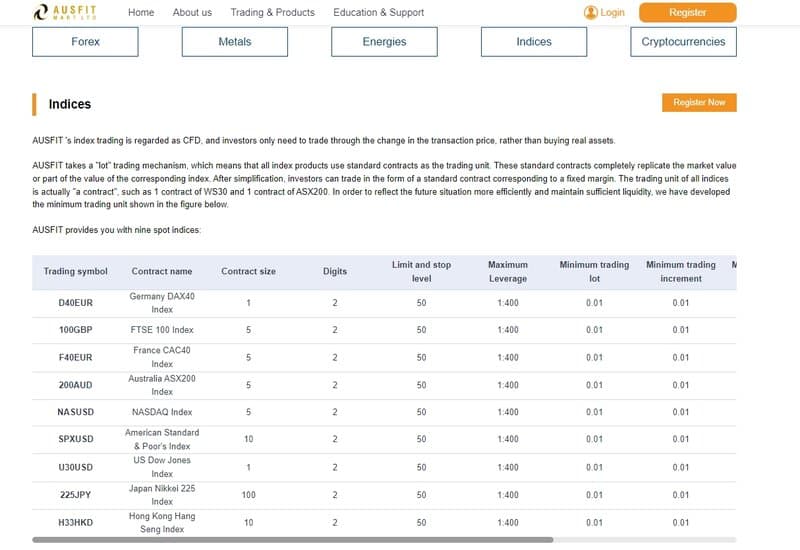Viewport: 800px width, 550px height.
Task: Click the 1:400 leverage in D40EUR row
Action: coord(508,303)
